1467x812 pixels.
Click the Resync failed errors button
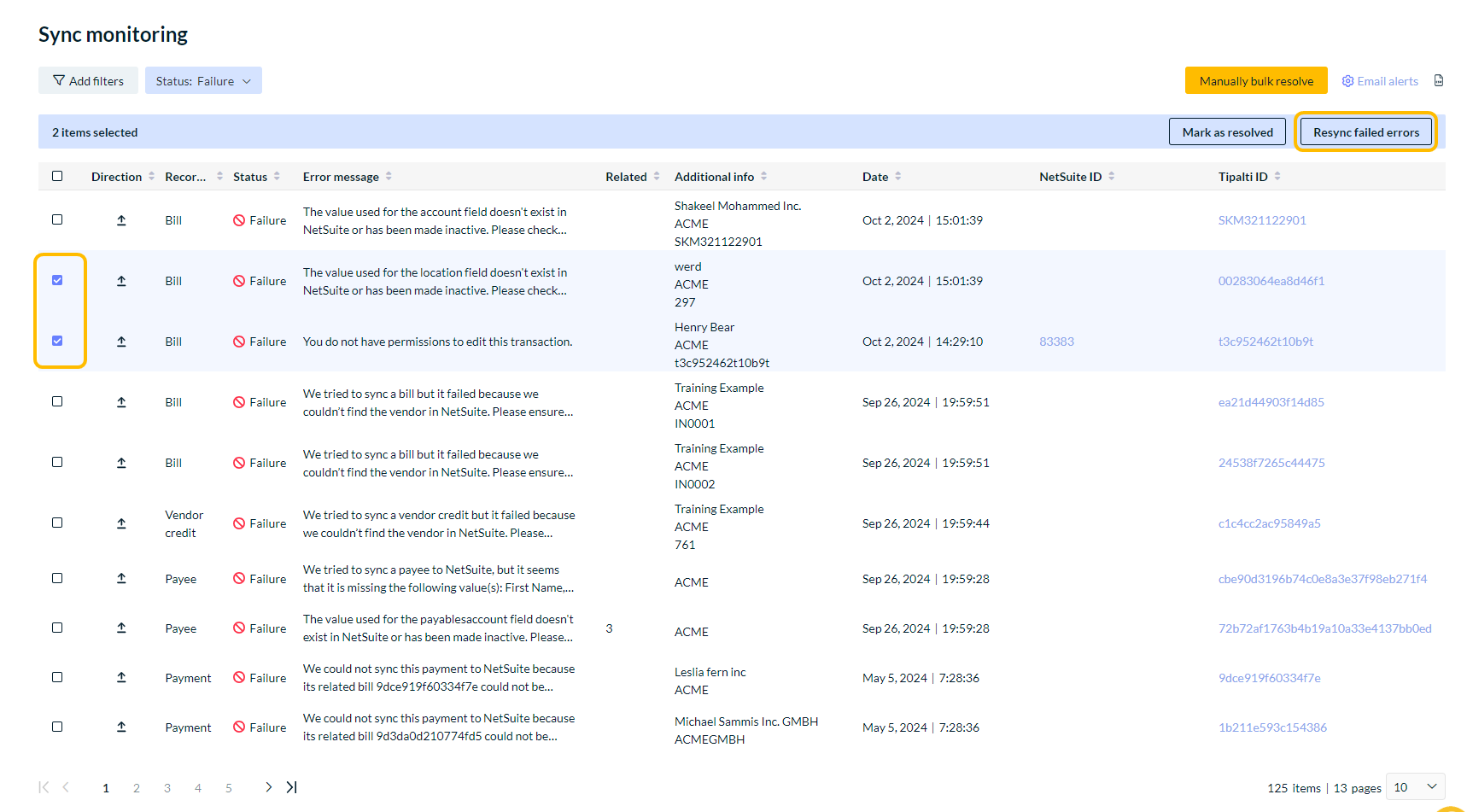pos(1365,131)
